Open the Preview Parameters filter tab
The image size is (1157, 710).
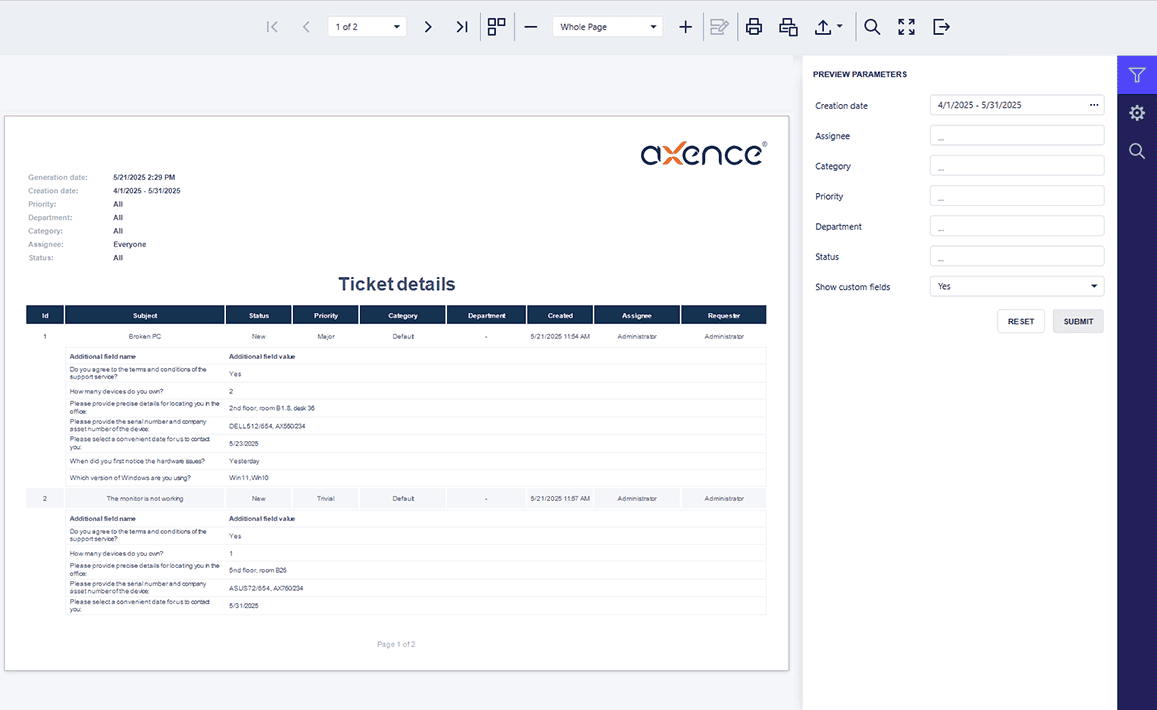(x=1136, y=75)
